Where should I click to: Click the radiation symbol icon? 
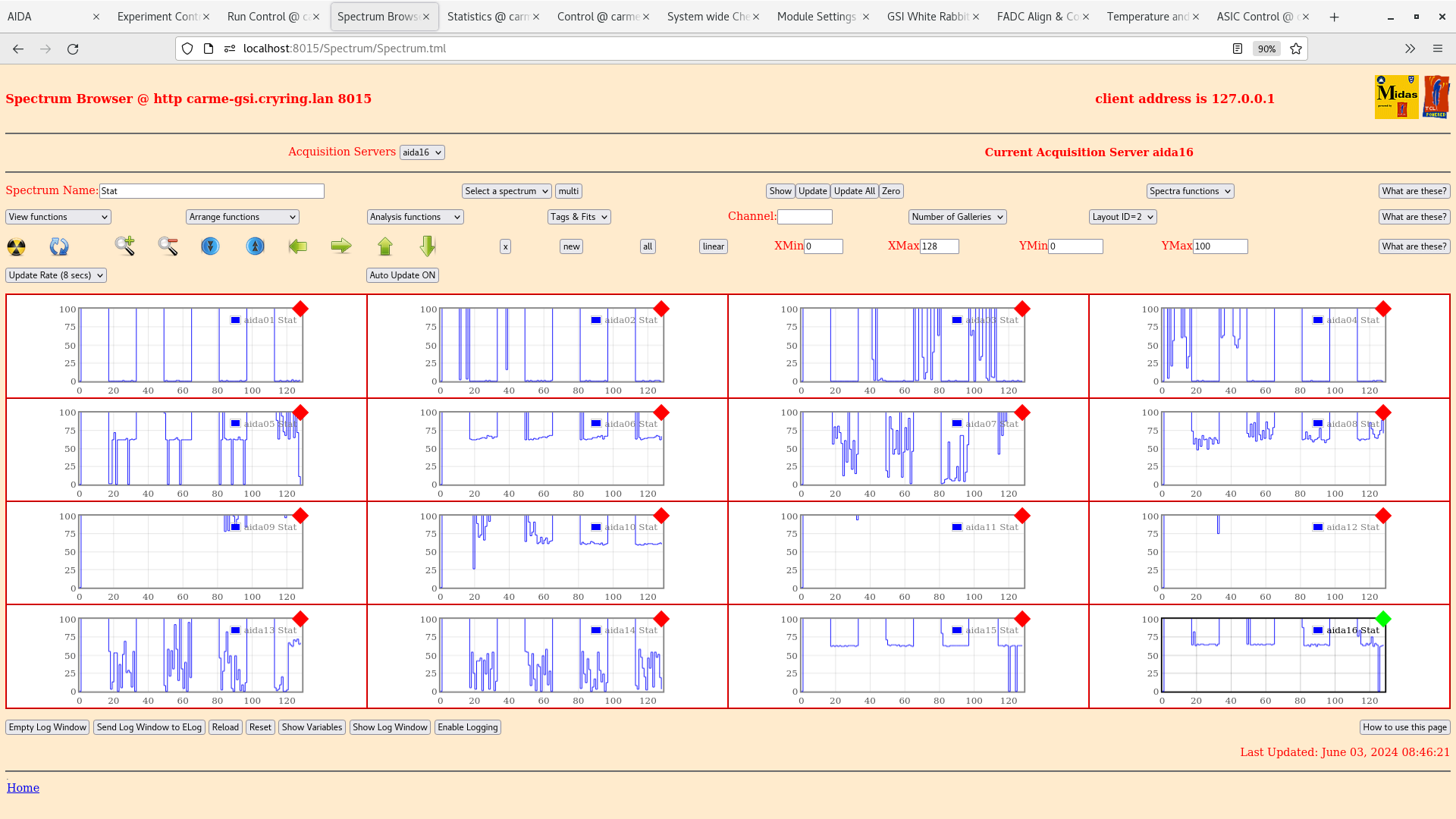(15, 246)
